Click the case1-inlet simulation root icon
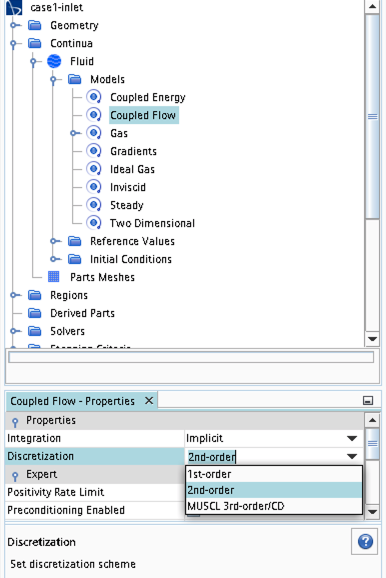The height and width of the screenshot is (578, 386). pos(14,7)
